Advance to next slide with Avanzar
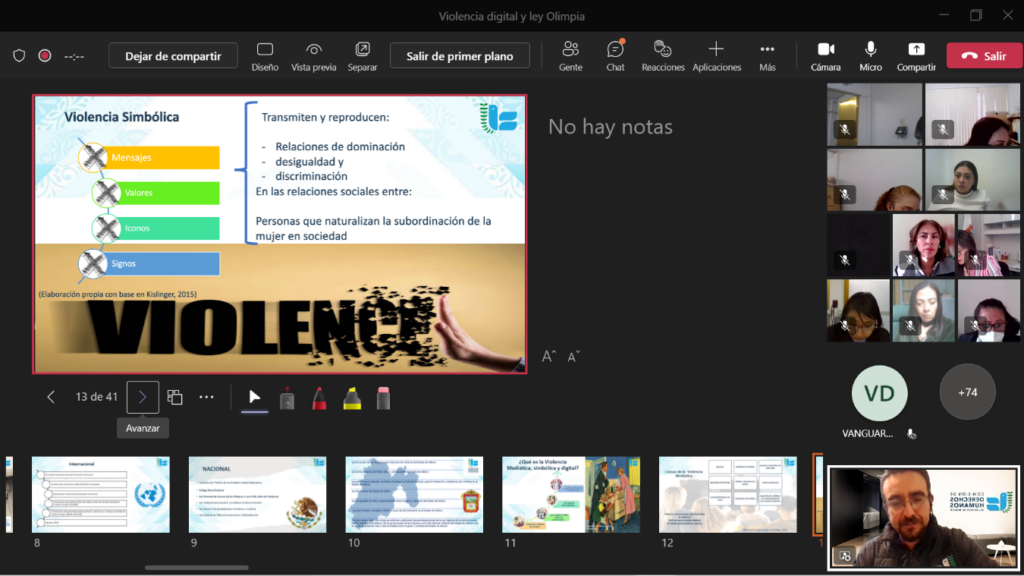Image resolution: width=1024 pixels, height=576 pixels. 142,397
